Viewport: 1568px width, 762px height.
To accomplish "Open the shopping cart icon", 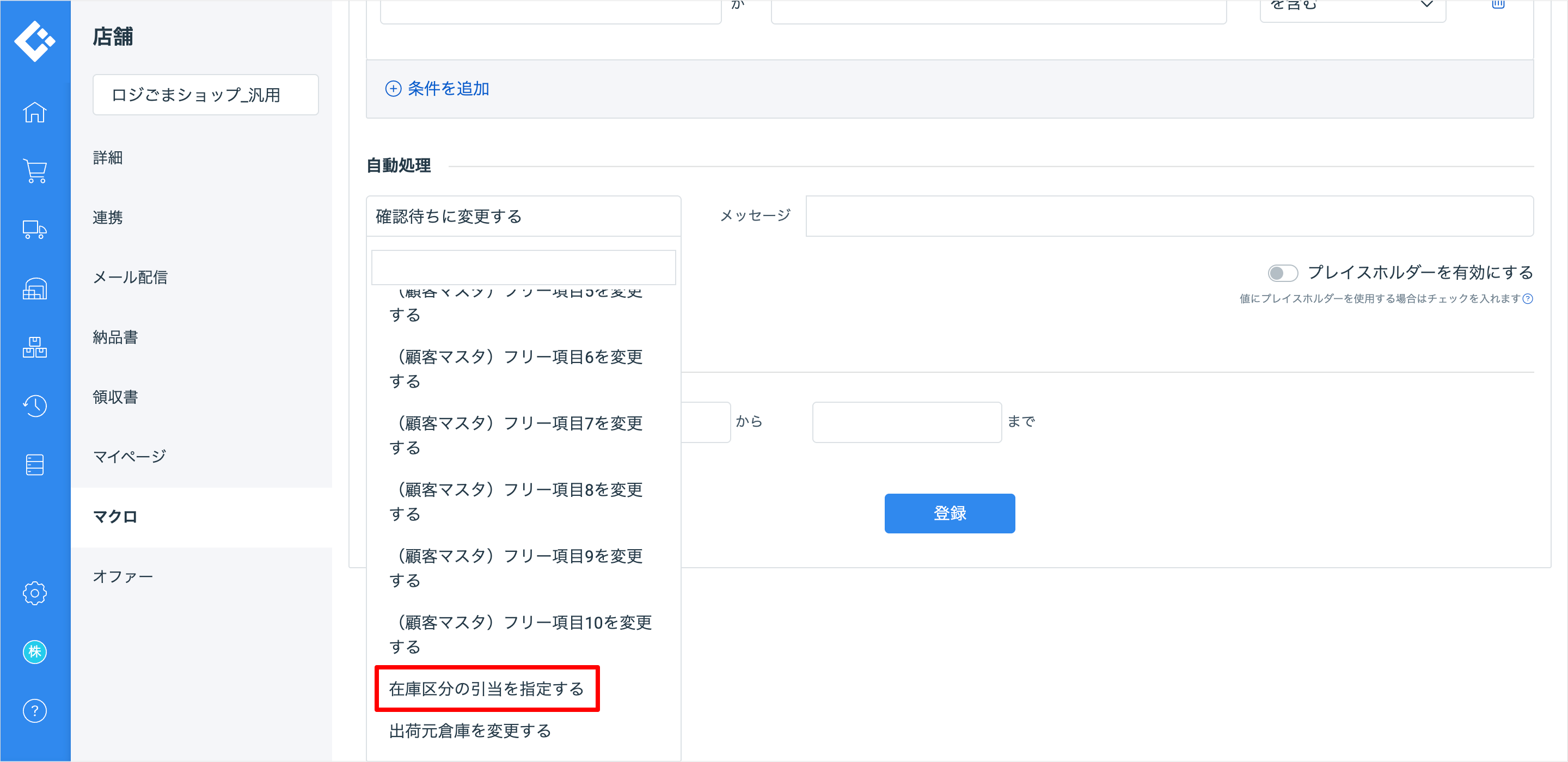I will pos(35,171).
